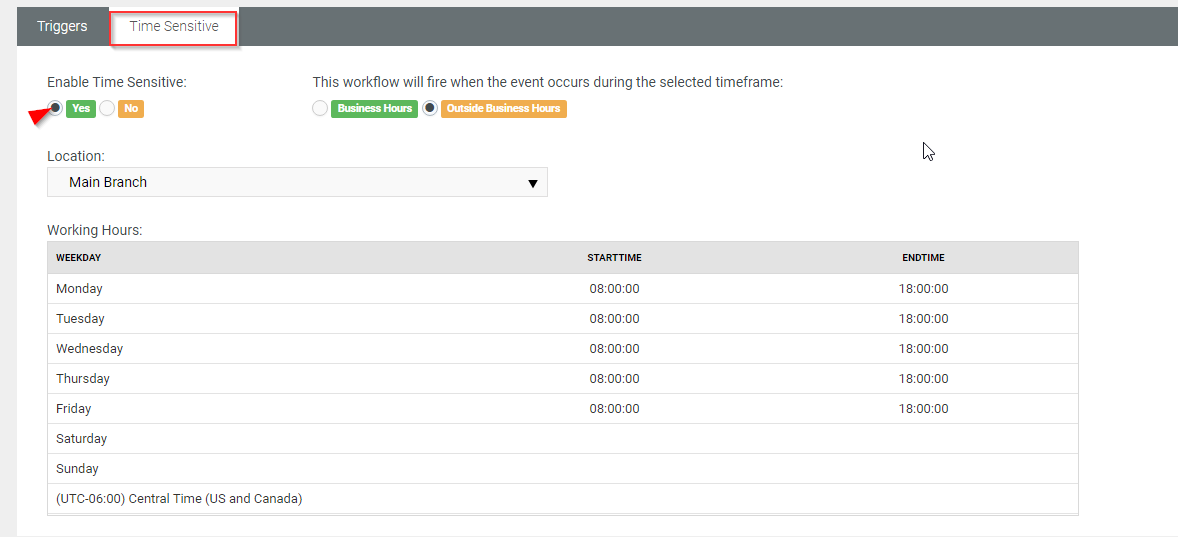Viewport: 1178px width, 537px height.
Task: Switch to the Triggers tab
Action: click(62, 26)
